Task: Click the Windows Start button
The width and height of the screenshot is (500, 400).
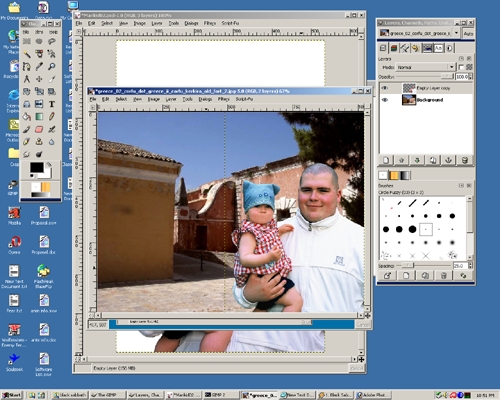Action: [x=11, y=395]
